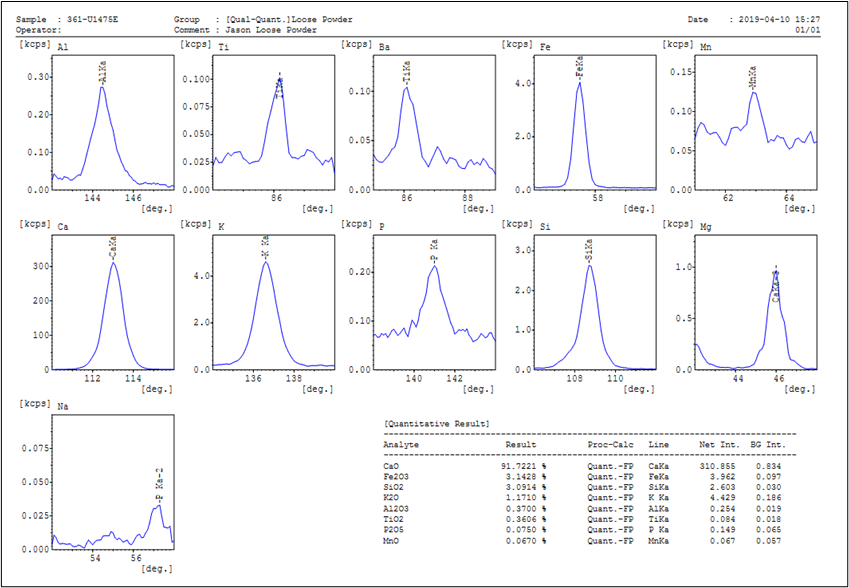849x588 pixels.
Task: Click the Proc-Calc column header
Action: click(610, 444)
